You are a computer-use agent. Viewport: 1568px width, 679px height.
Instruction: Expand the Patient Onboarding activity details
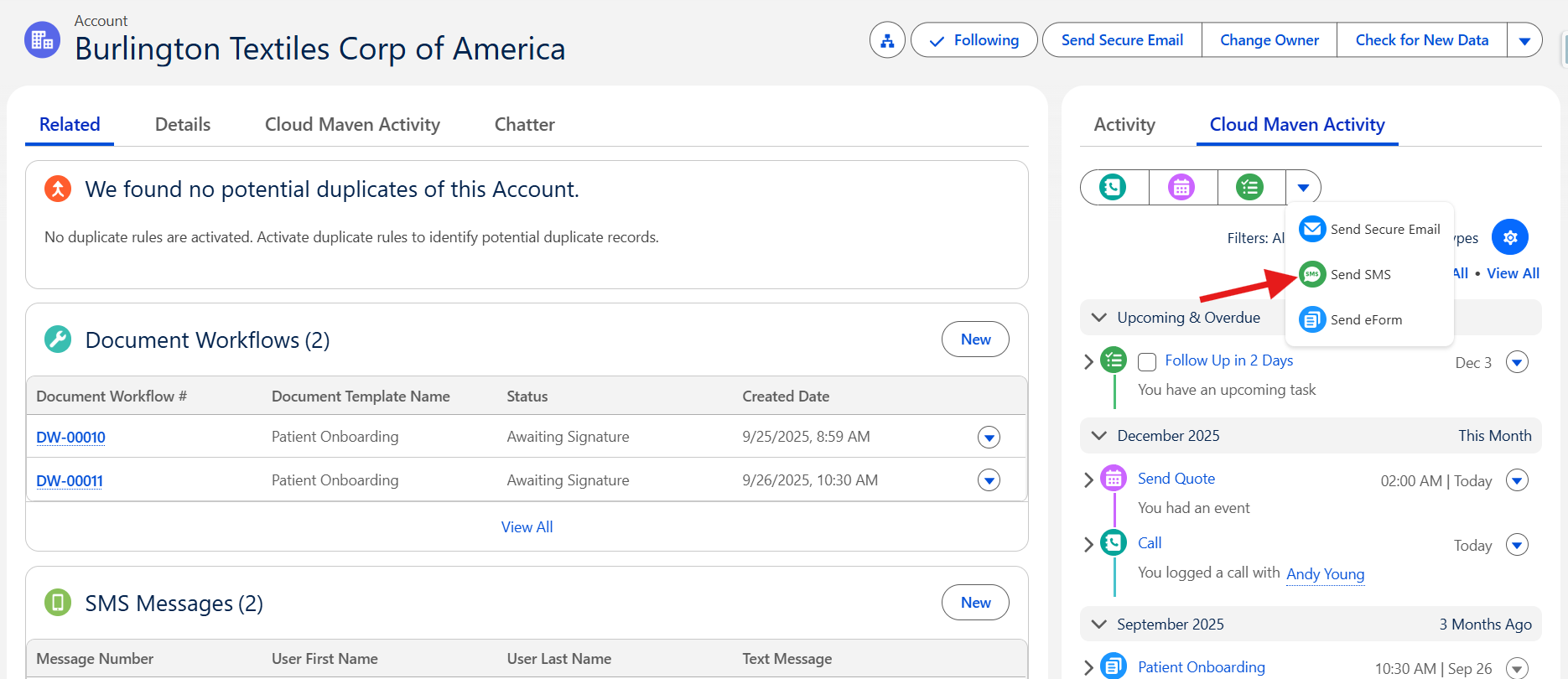pyautogui.click(x=1088, y=667)
